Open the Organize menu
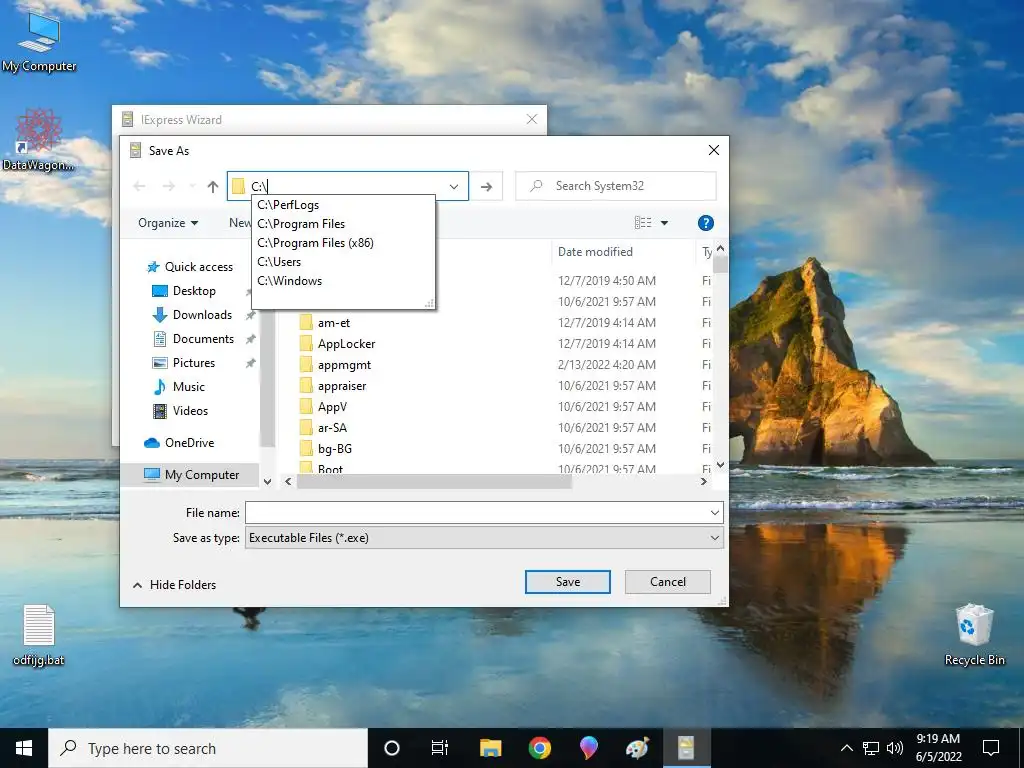The width and height of the screenshot is (1024, 768). click(x=168, y=223)
